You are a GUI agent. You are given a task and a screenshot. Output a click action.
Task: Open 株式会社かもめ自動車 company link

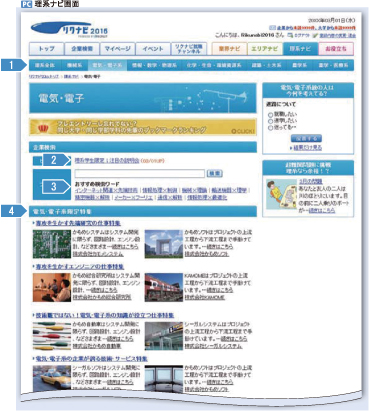(97, 346)
